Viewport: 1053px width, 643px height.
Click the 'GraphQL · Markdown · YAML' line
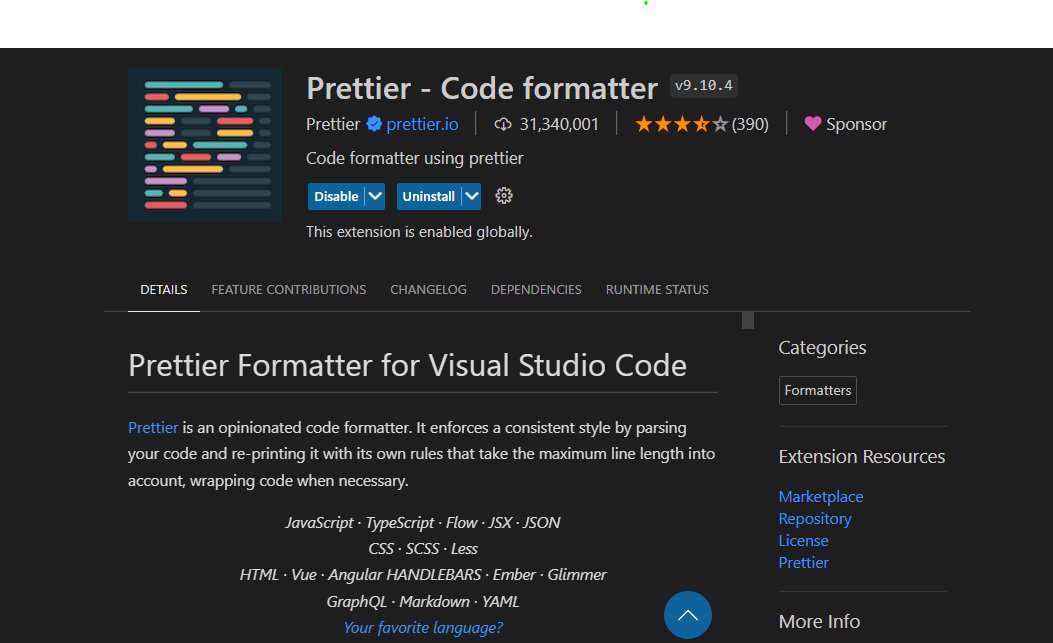[423, 601]
